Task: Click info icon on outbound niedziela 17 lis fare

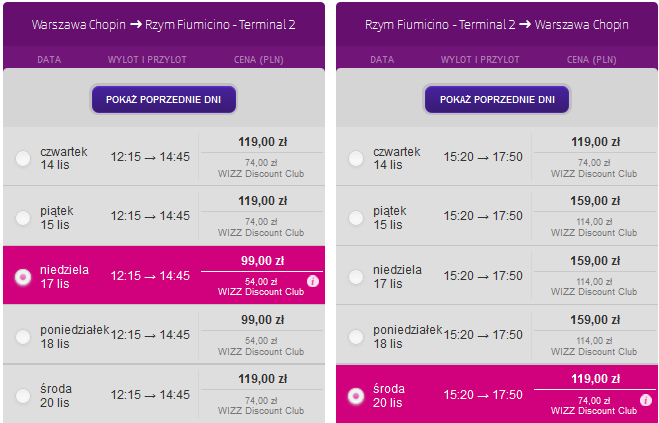Action: pyautogui.click(x=313, y=281)
